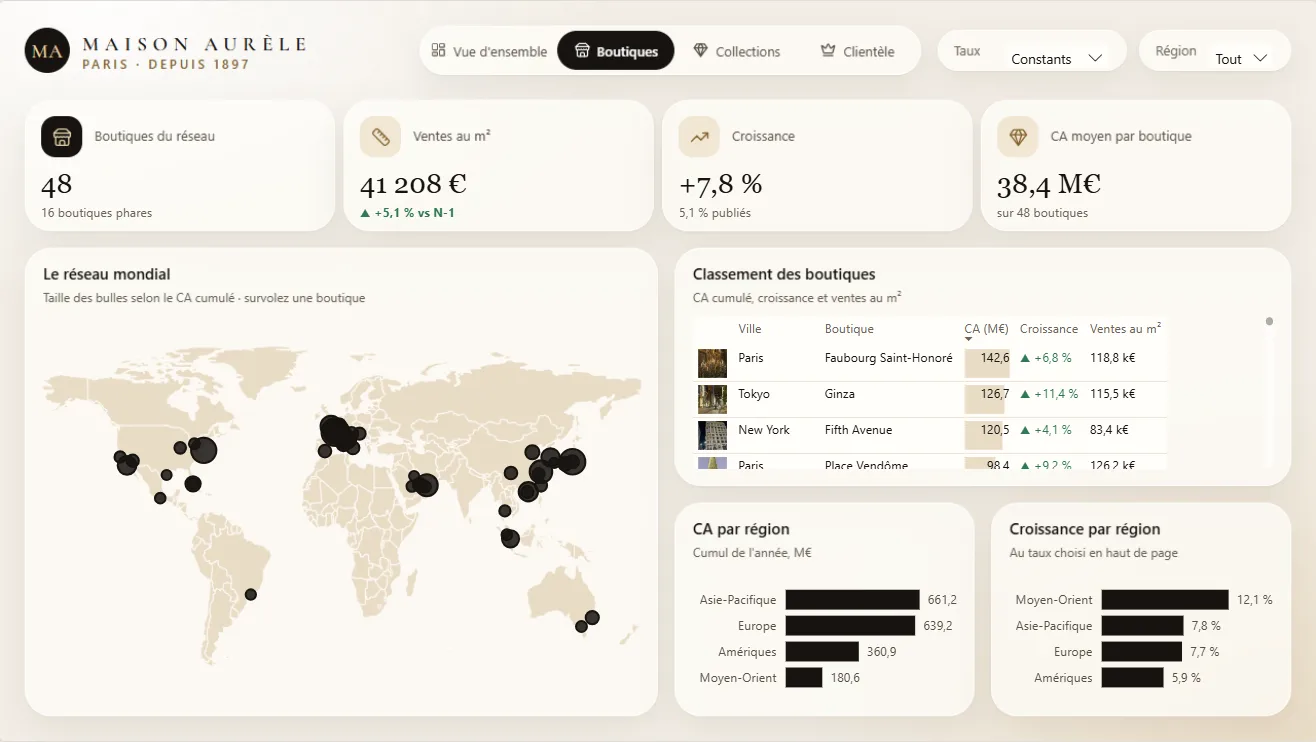1316x742 pixels.
Task: Select the Moyen-Orient bar in Croissance par région
Action: pos(1165,600)
